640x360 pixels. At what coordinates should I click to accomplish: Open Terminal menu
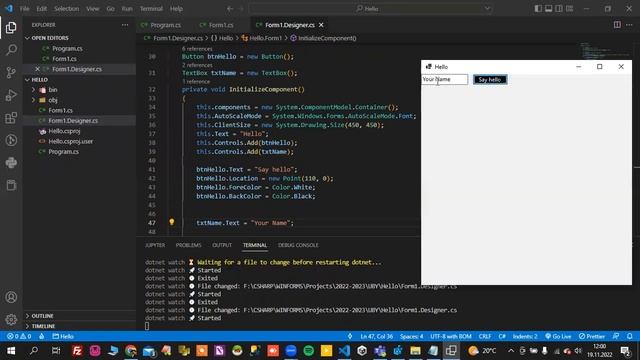[x=151, y=9]
